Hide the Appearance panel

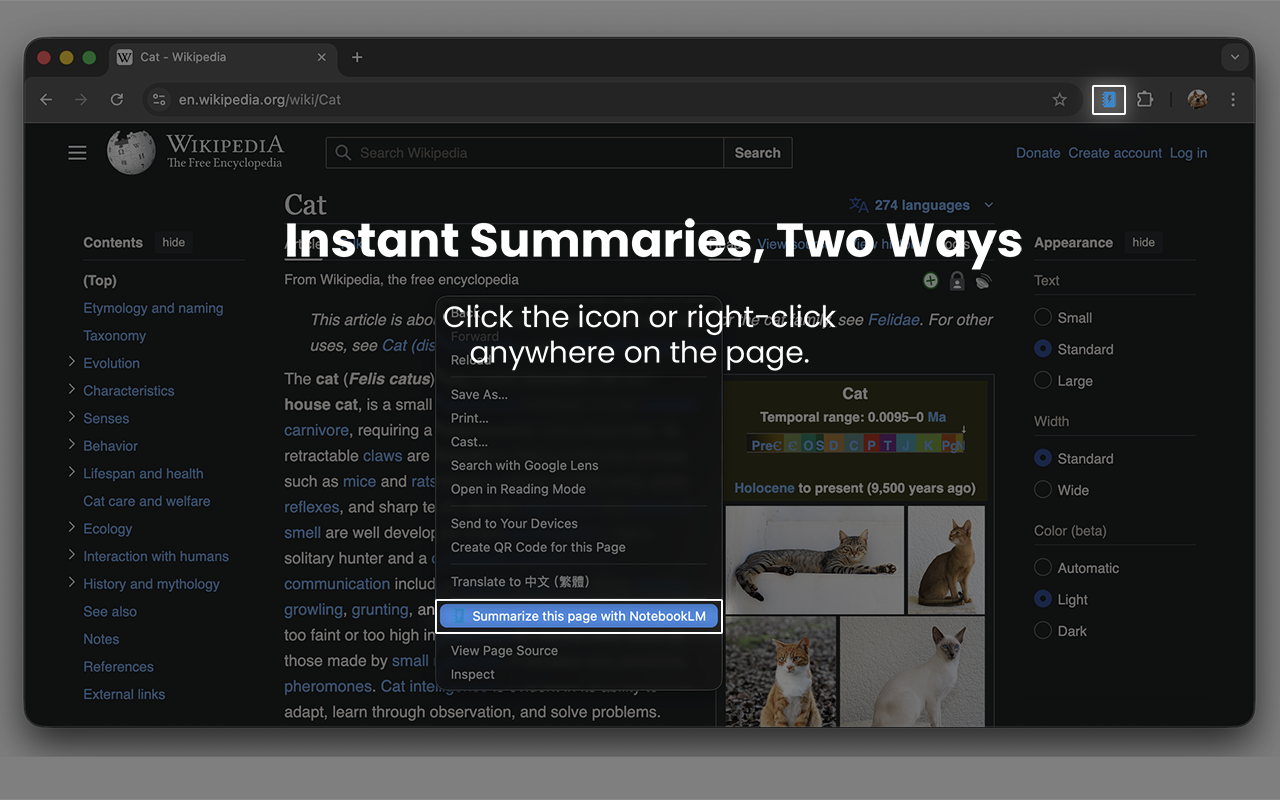[x=1144, y=242]
